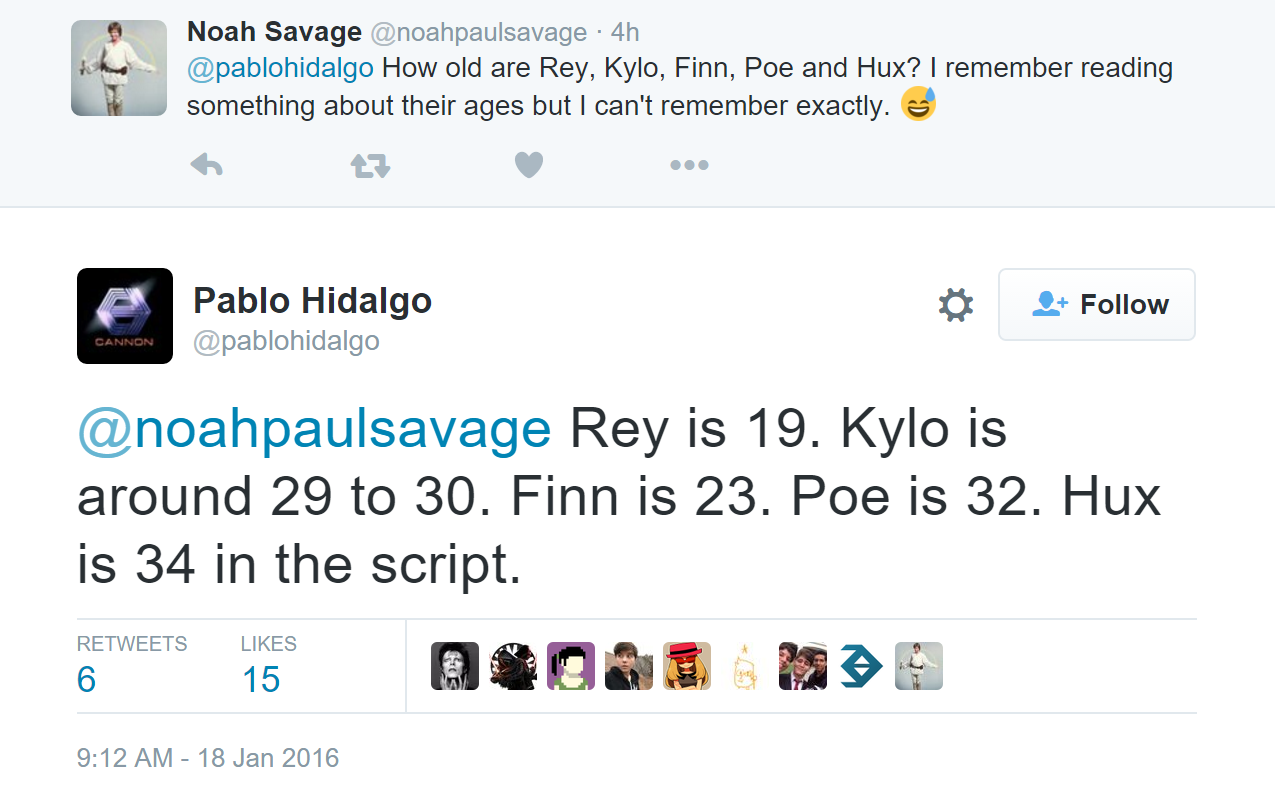Open Pablo Hidalgo's Cannon logo avatar
This screenshot has height=793, width=1275.
[x=125, y=316]
